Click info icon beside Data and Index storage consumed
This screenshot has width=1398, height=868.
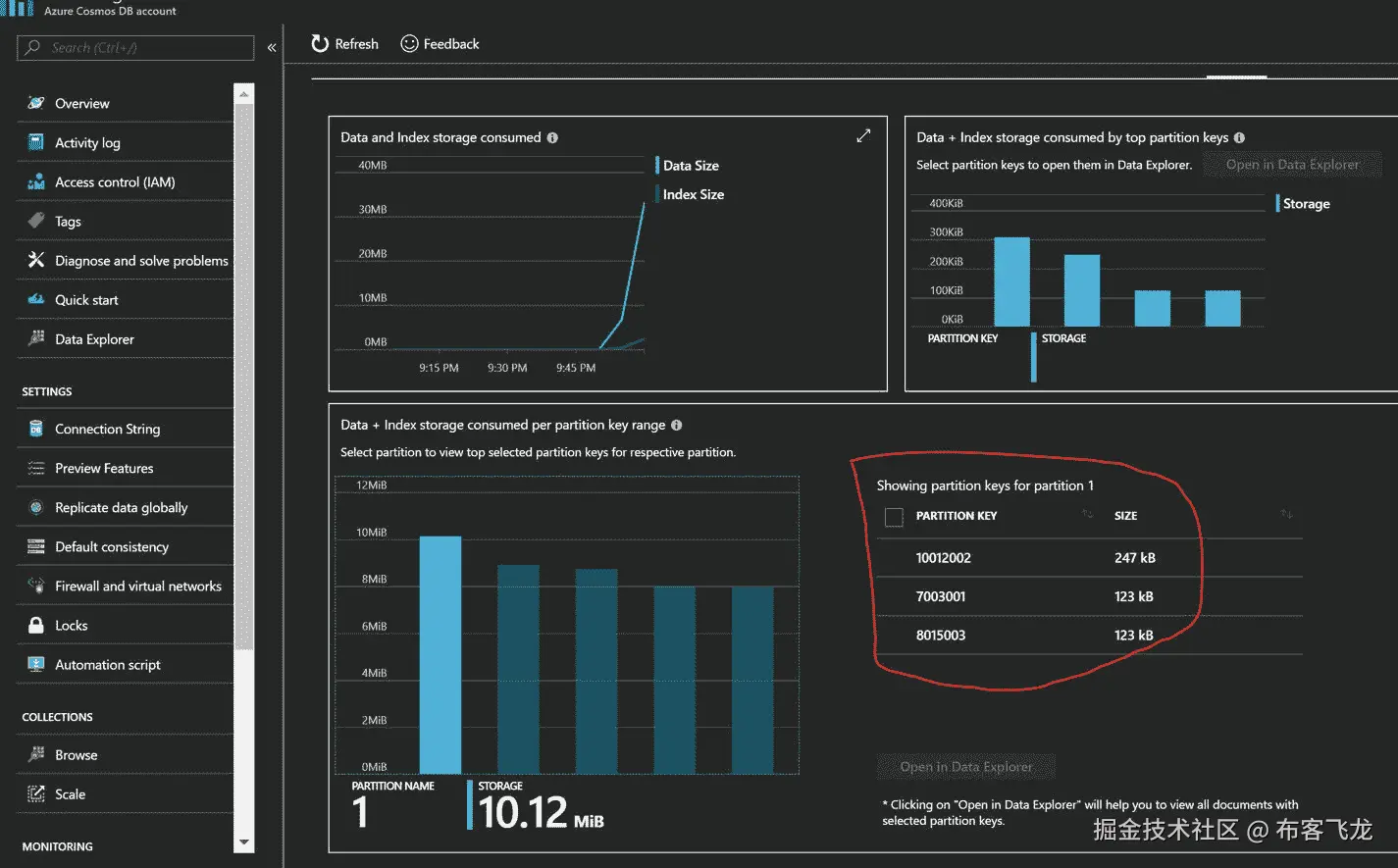(x=552, y=137)
